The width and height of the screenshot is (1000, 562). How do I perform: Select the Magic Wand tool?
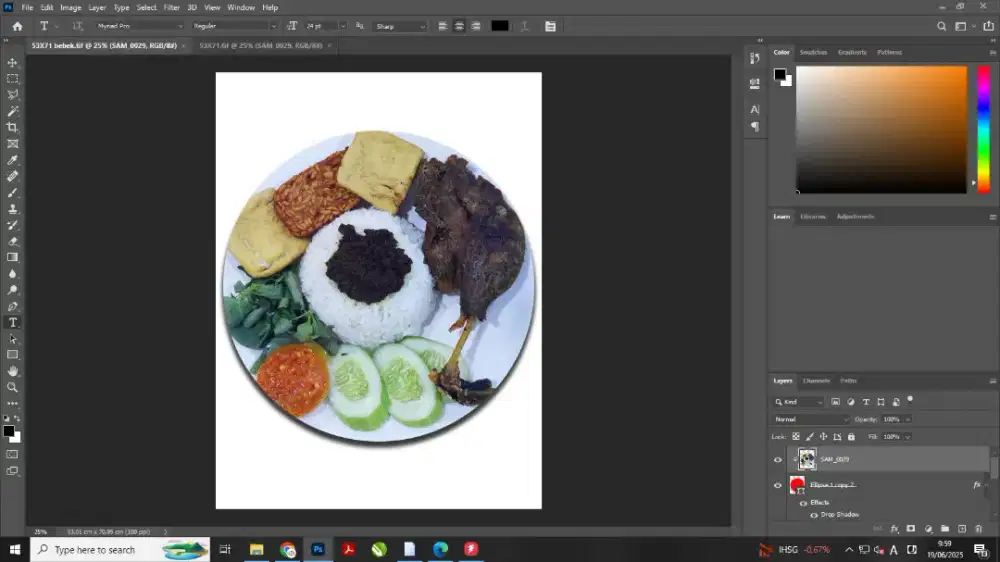(12, 111)
